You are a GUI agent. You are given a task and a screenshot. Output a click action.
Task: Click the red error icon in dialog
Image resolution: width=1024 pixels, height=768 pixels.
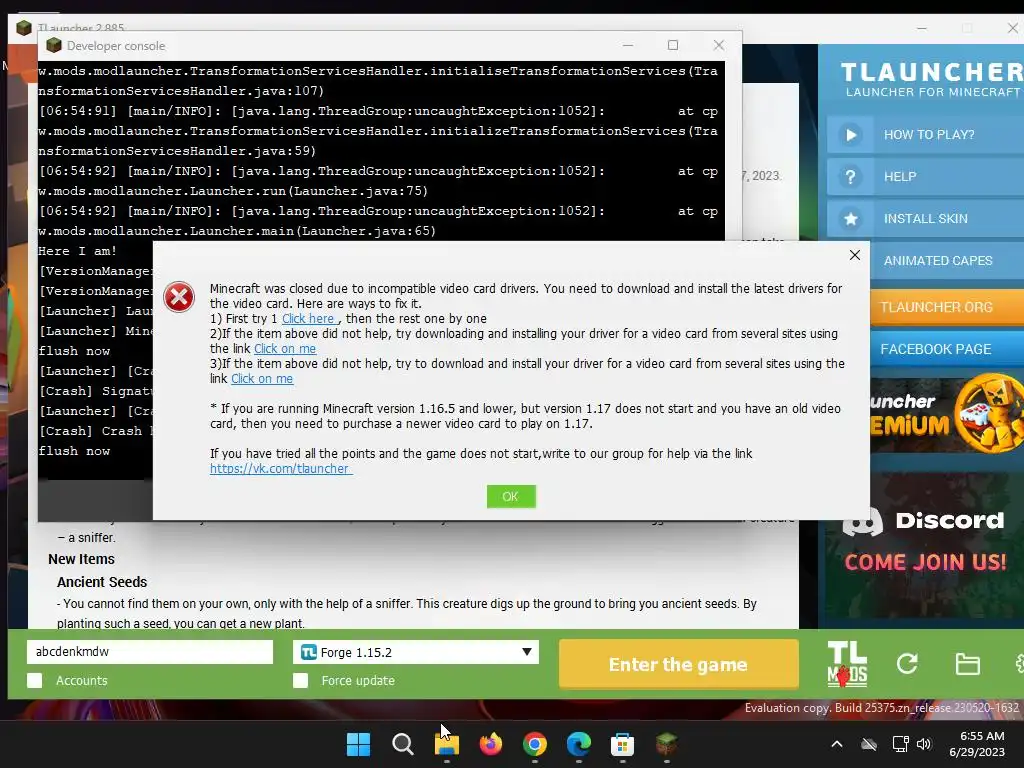click(179, 297)
